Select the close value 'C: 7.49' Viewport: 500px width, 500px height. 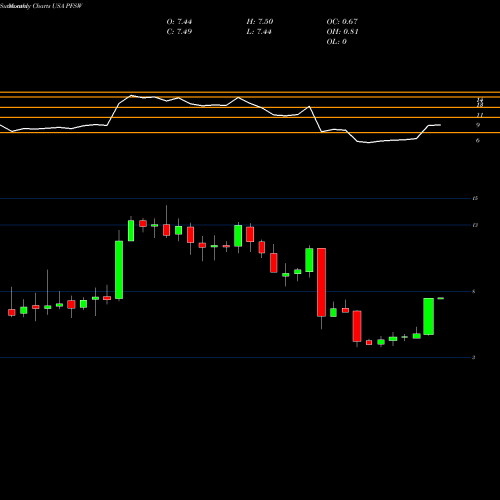pos(179,32)
